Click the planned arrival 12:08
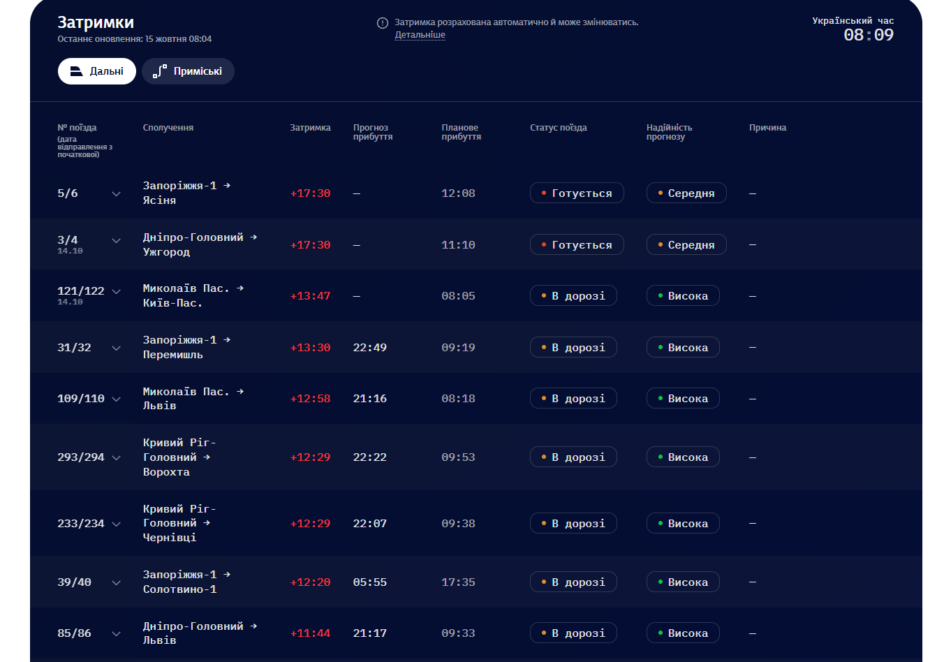 [x=458, y=193]
